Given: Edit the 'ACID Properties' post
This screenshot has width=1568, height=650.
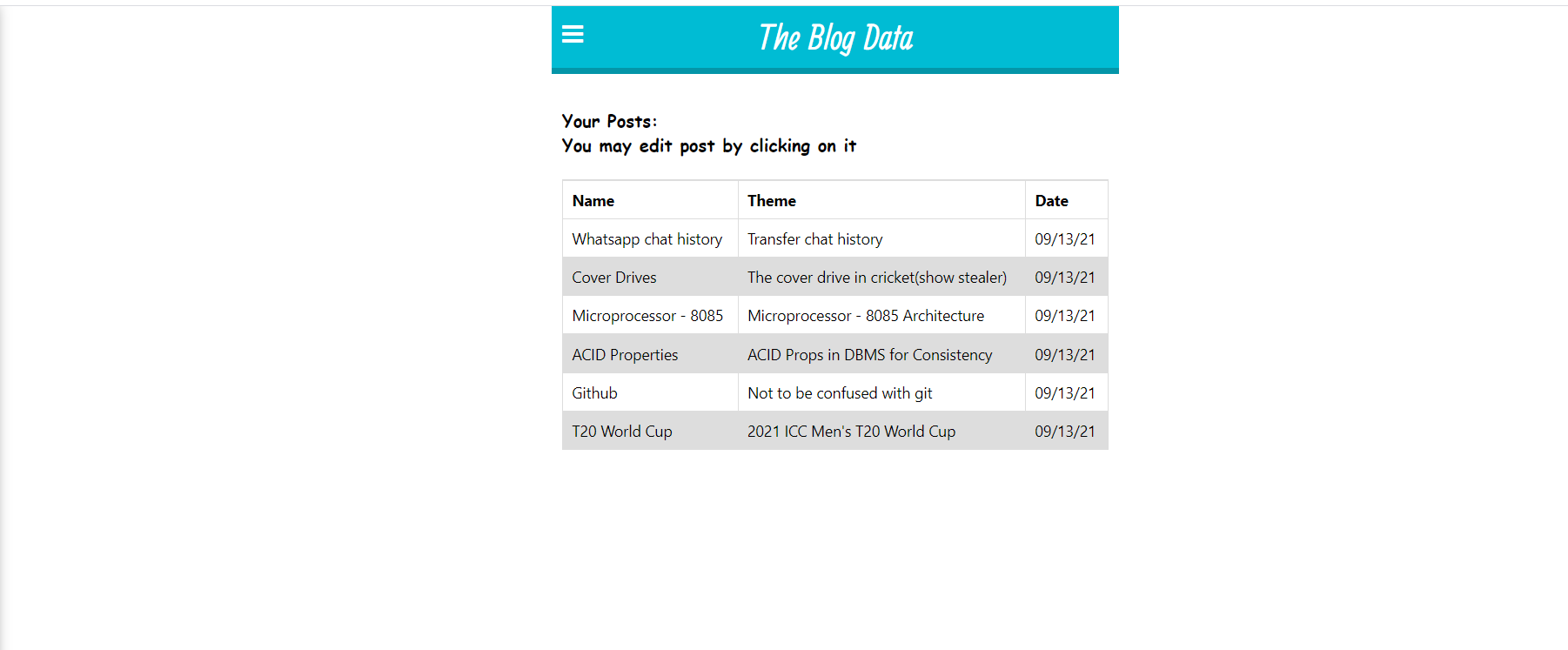Looking at the screenshot, I should (x=624, y=354).
